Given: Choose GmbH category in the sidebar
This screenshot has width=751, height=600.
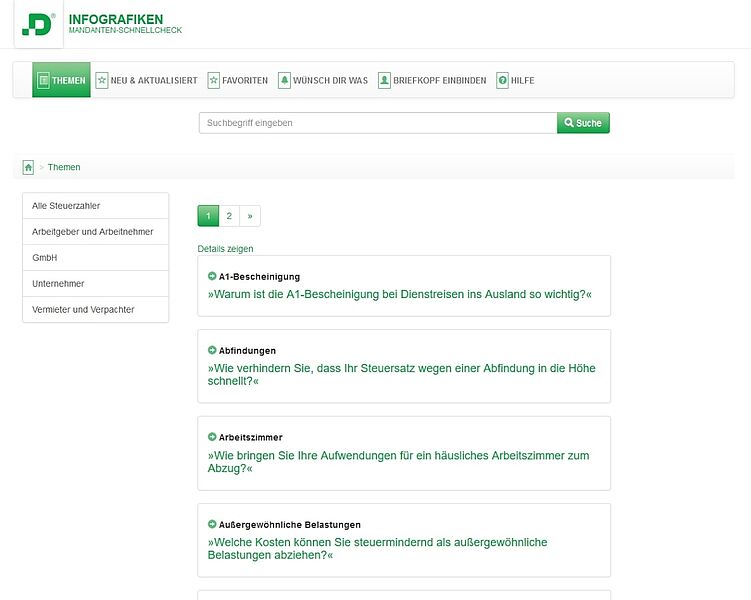Looking at the screenshot, I should [x=44, y=258].
